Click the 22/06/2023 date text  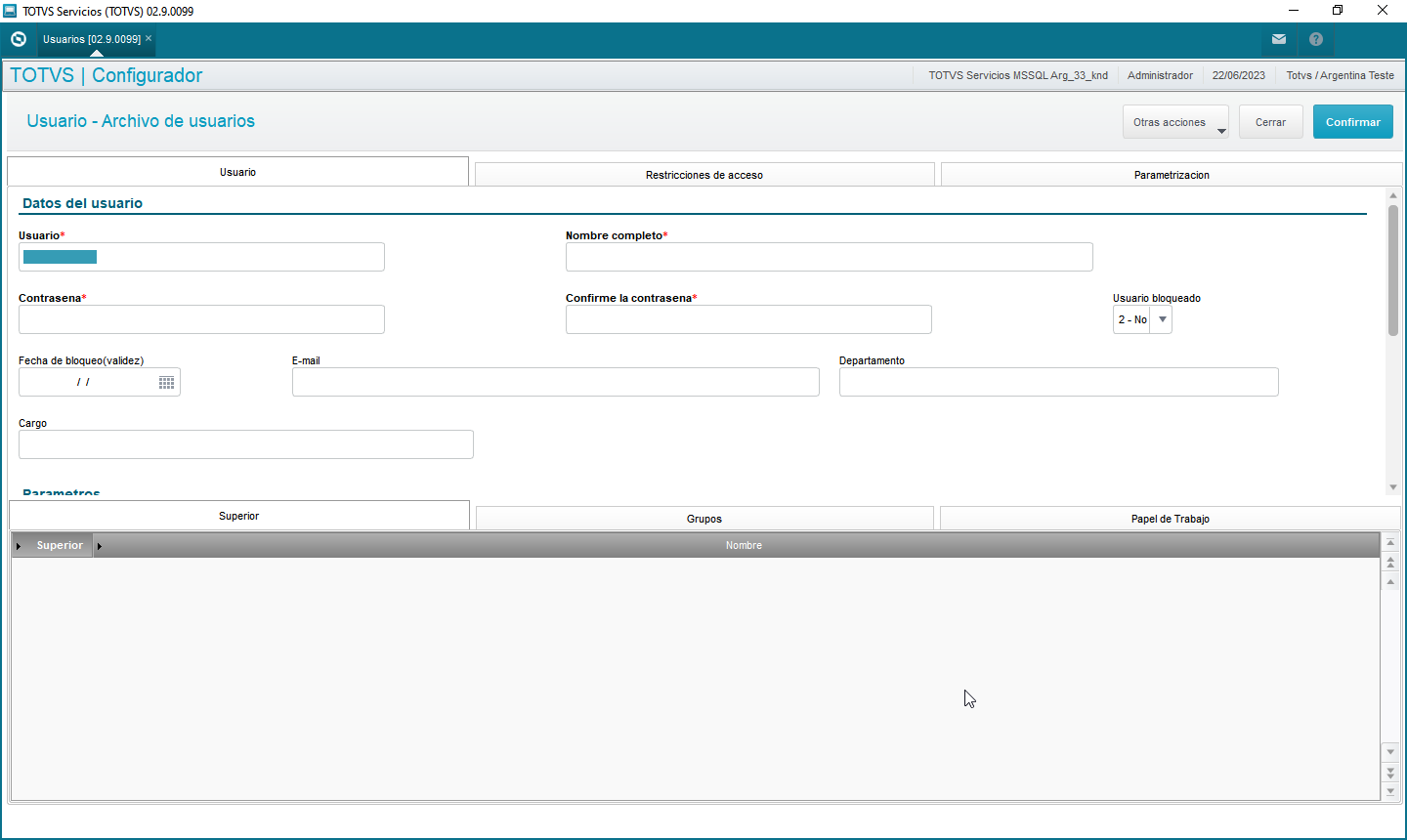1239,75
